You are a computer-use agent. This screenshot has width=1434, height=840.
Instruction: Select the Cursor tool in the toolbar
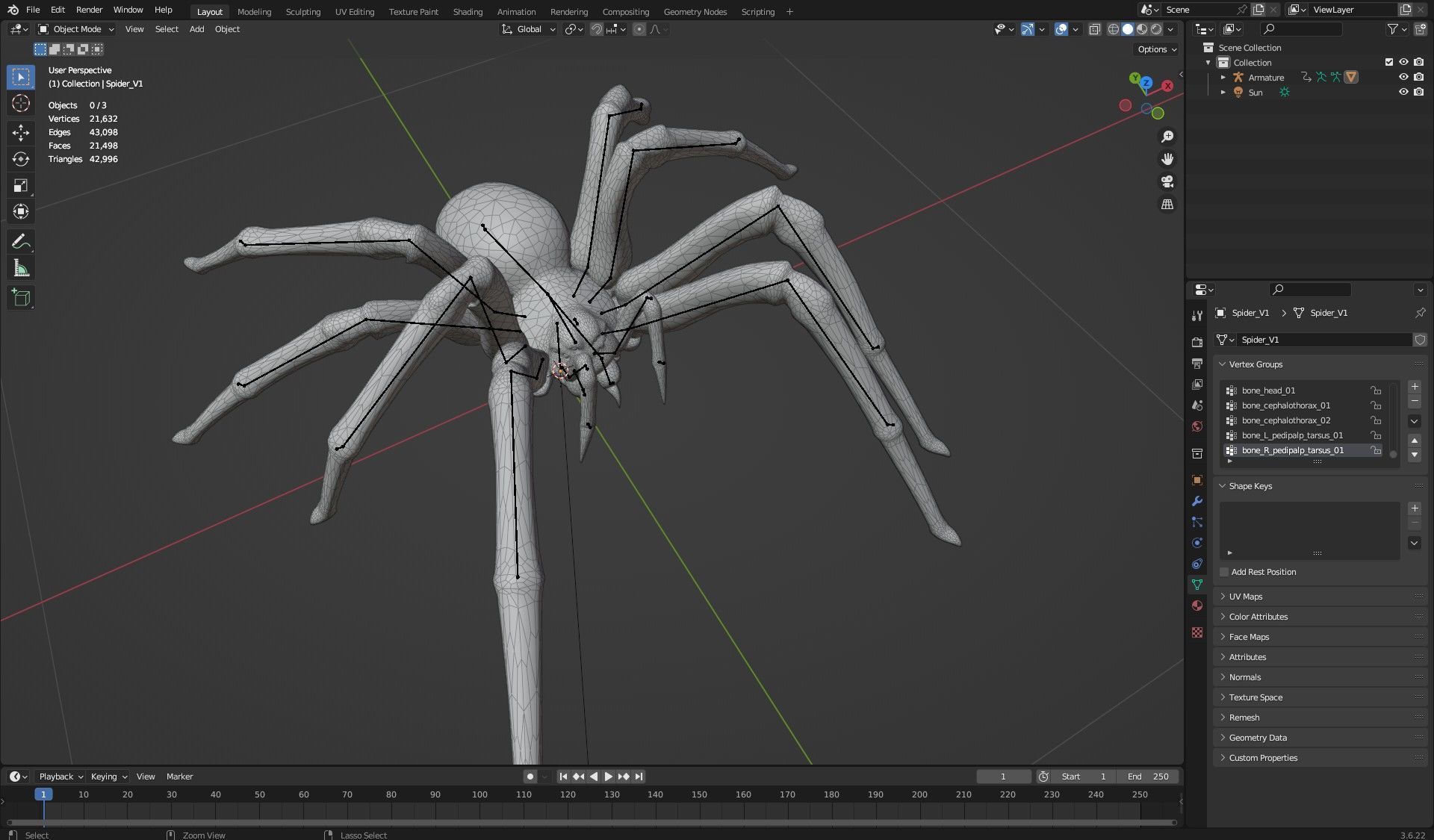tap(21, 103)
